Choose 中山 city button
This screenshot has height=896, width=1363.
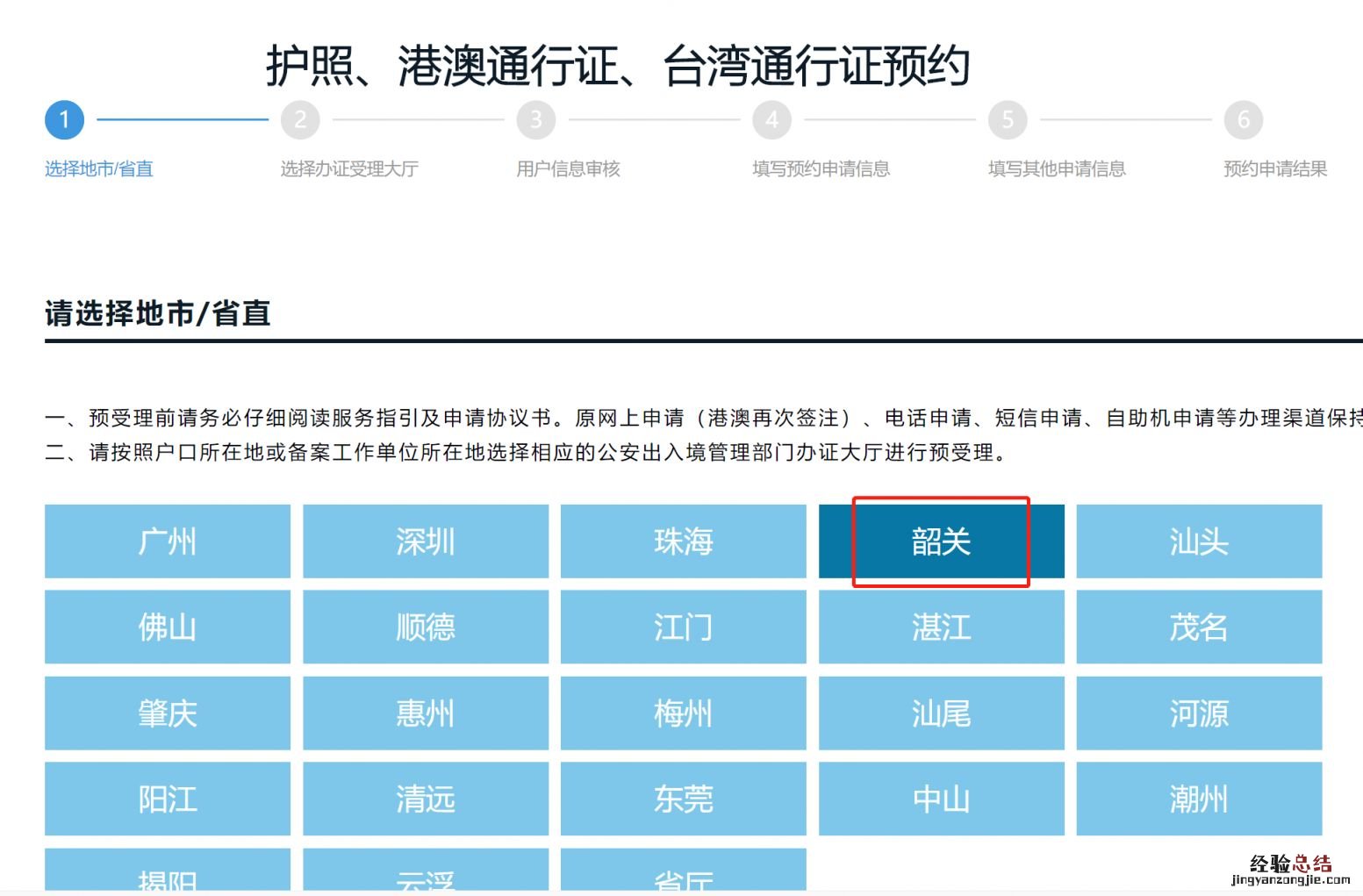click(x=941, y=799)
